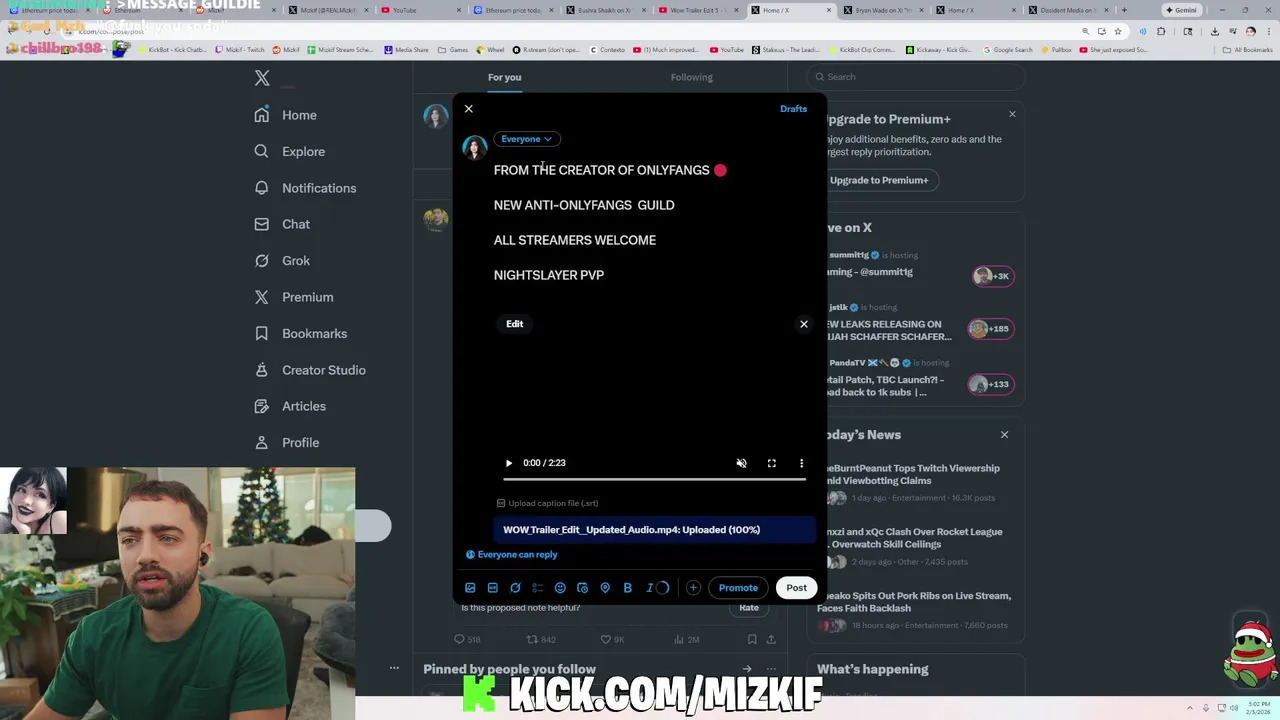Schedule the post with calendar icon
This screenshot has height=720, width=1280.
pos(582,588)
